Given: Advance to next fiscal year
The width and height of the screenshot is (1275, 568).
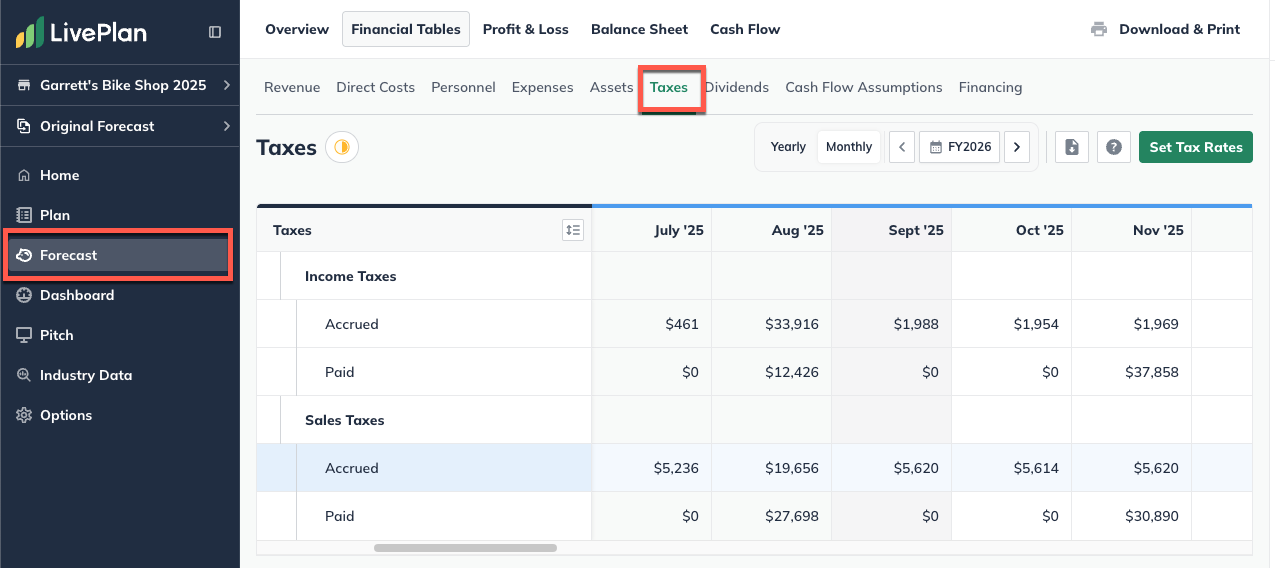Looking at the screenshot, I should click(1017, 147).
